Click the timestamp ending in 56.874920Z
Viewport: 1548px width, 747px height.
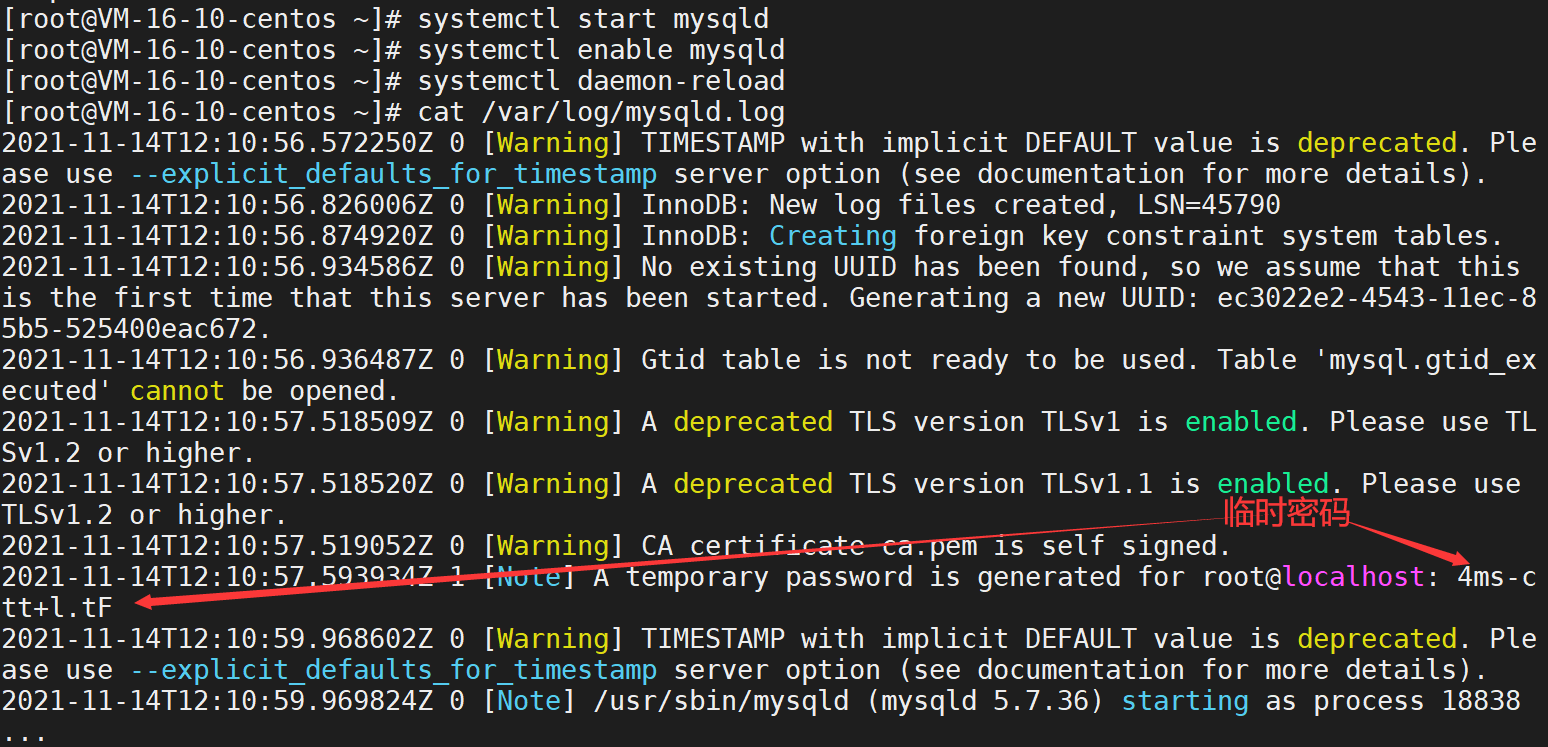pyautogui.click(x=217, y=235)
